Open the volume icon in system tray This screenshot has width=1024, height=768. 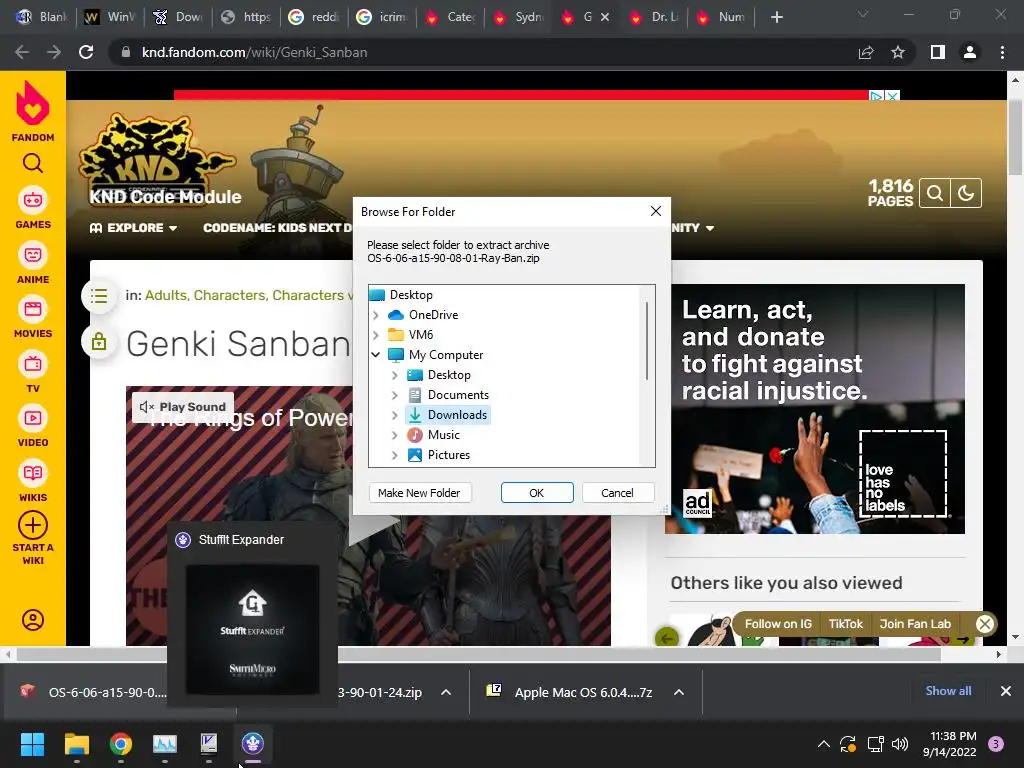[900, 744]
